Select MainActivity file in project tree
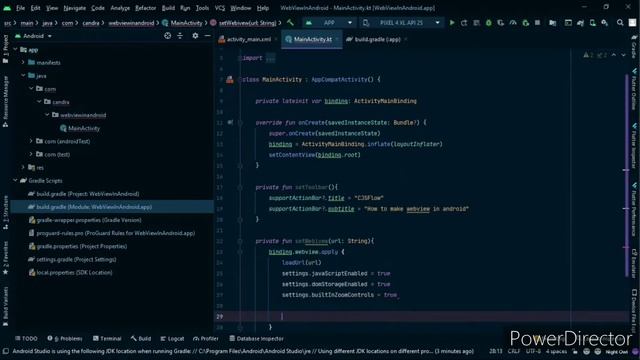Viewport: 640px width, 360px height. click(x=80, y=128)
